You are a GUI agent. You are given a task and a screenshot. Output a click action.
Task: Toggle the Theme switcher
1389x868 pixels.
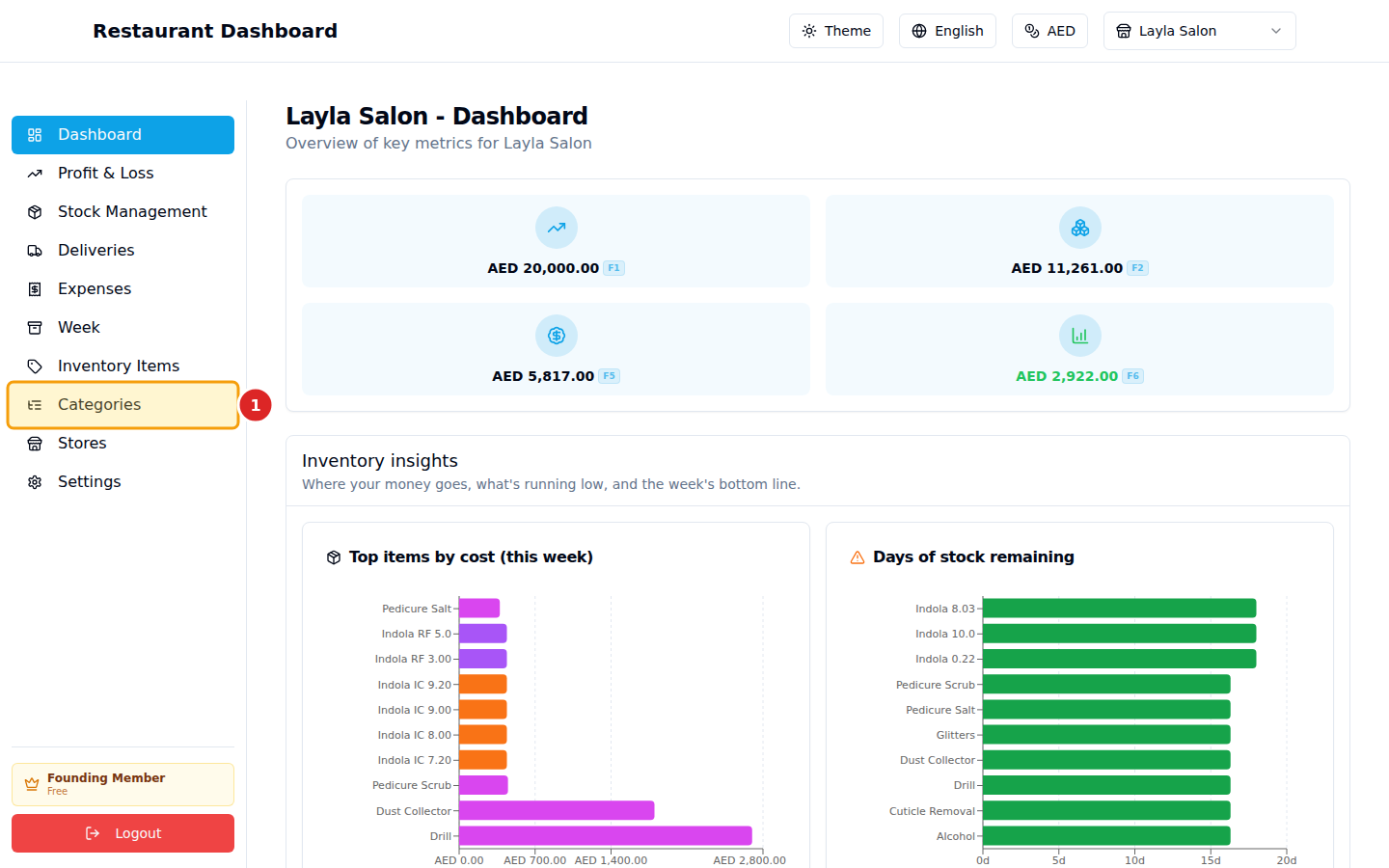tap(835, 31)
